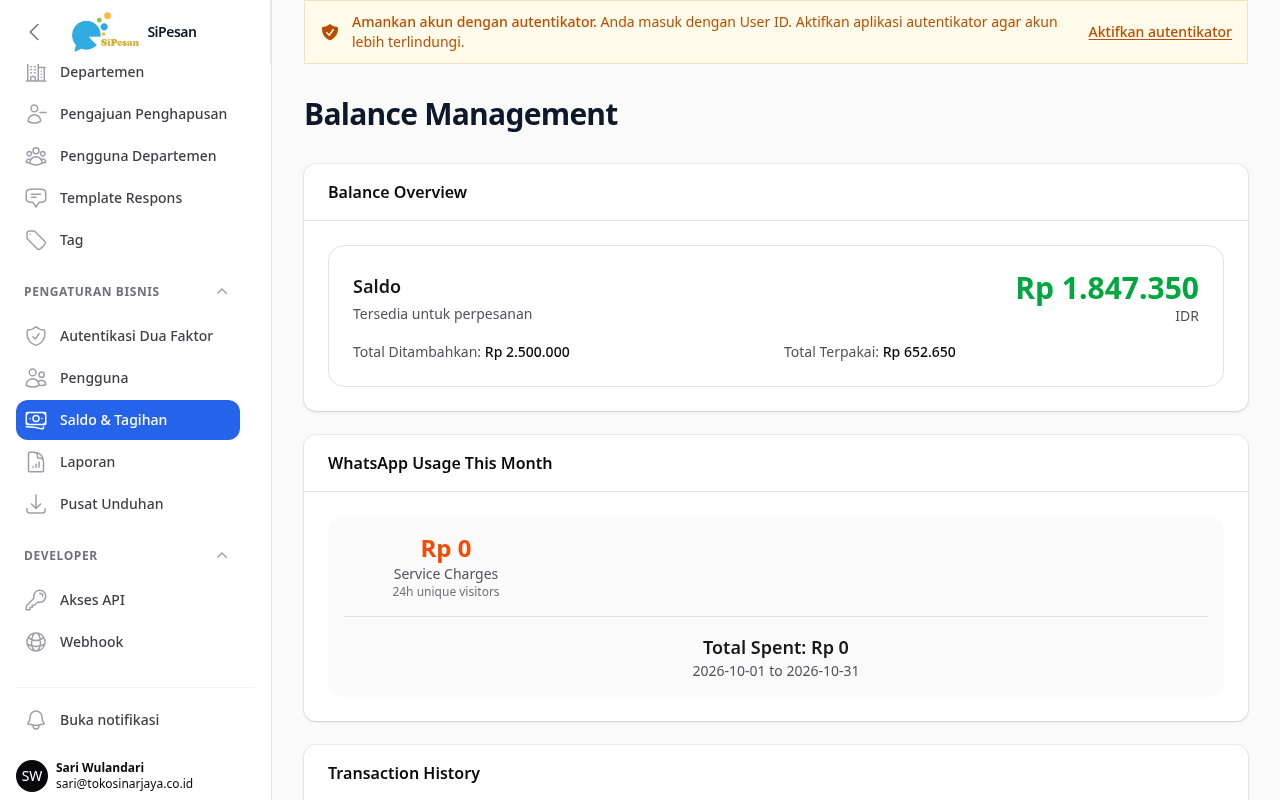Image resolution: width=1280 pixels, height=800 pixels.
Task: Click the Service Charges label
Action: coord(446,574)
